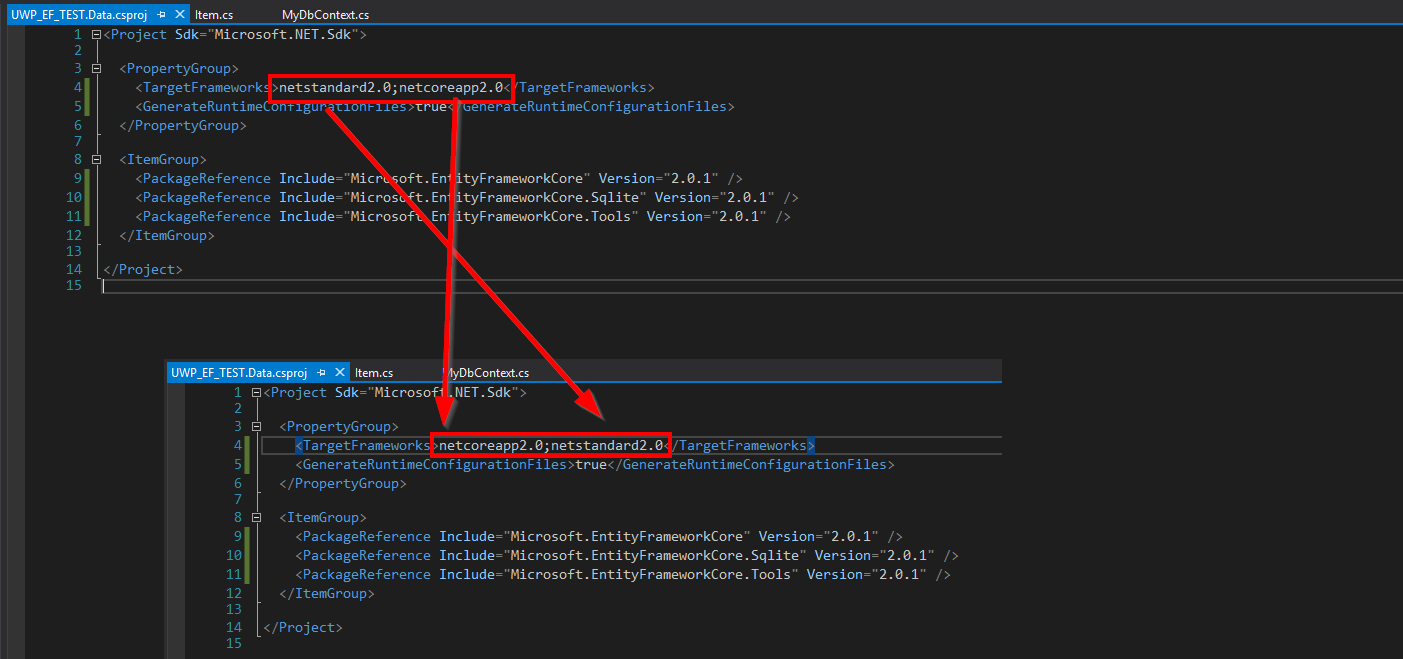Pin toggle on upper editor's UWP_EF_TEST.Data.csproj tab
This screenshot has height=659, width=1403.
[x=162, y=16]
